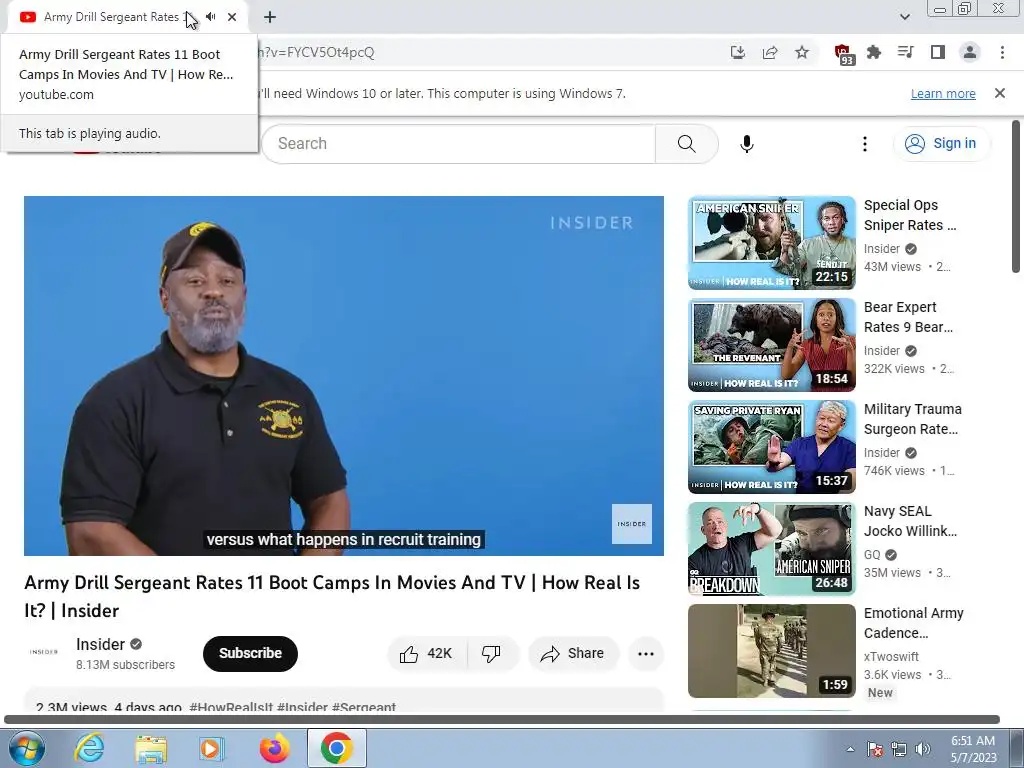
Task: Open File Explorer from taskbar
Action: pyautogui.click(x=151, y=748)
